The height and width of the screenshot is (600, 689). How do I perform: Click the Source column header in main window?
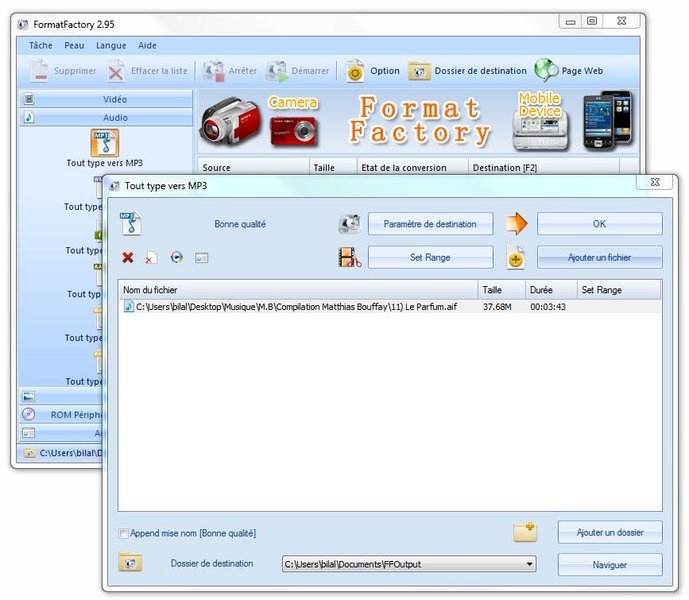tap(254, 167)
